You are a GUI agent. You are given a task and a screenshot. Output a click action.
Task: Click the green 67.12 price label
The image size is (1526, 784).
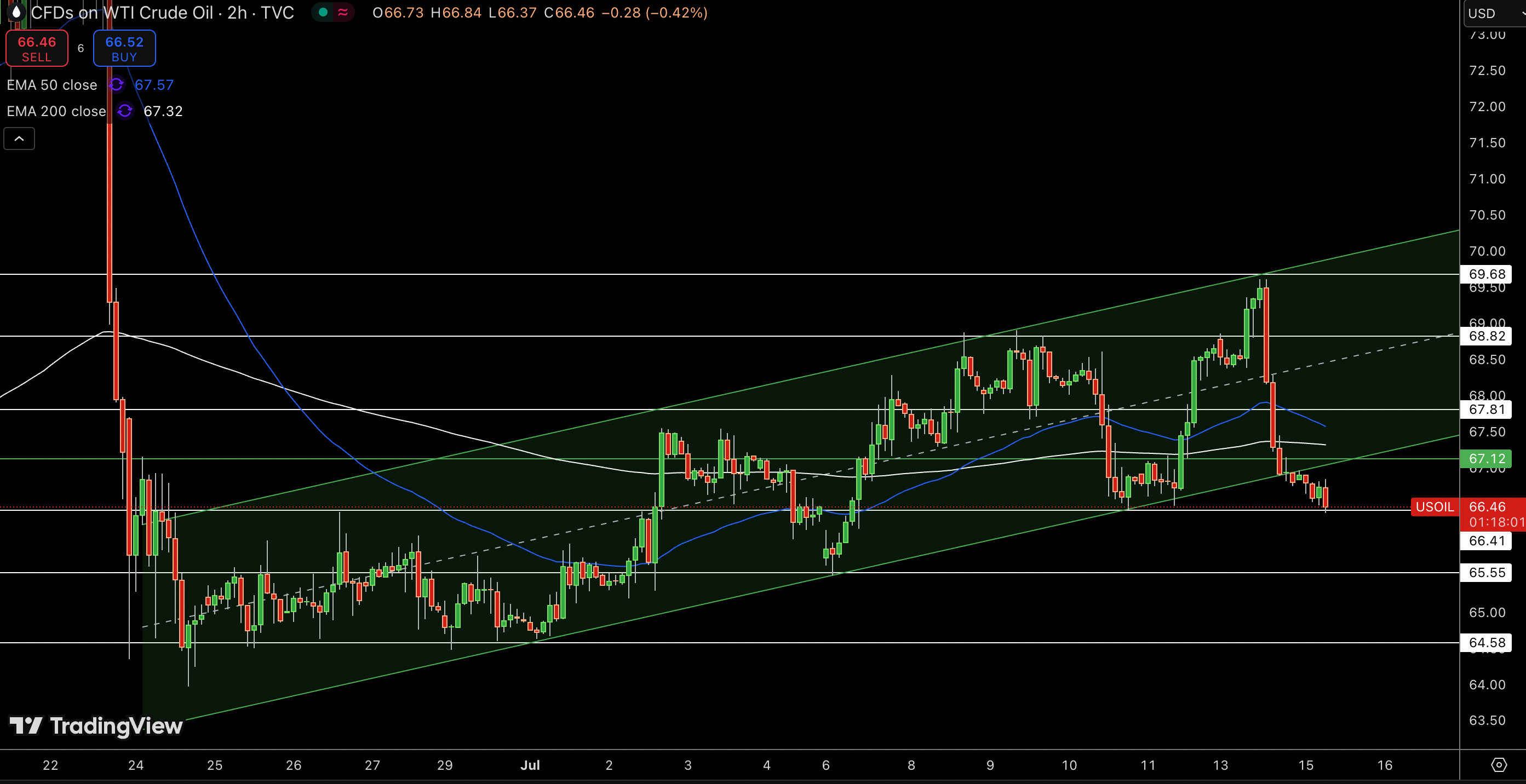coord(1487,458)
